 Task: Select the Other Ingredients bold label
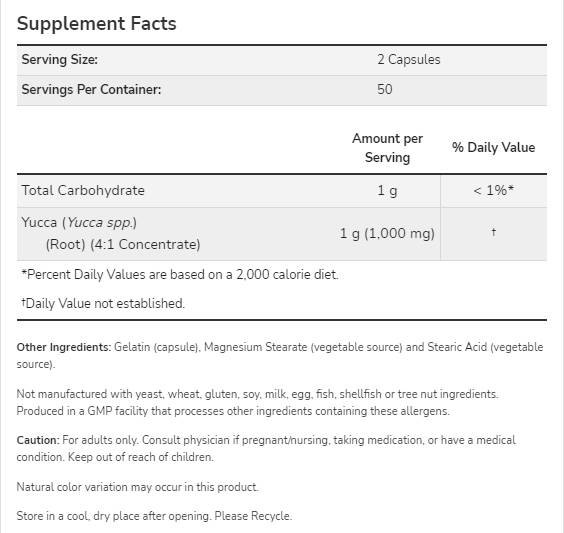[x=64, y=347]
